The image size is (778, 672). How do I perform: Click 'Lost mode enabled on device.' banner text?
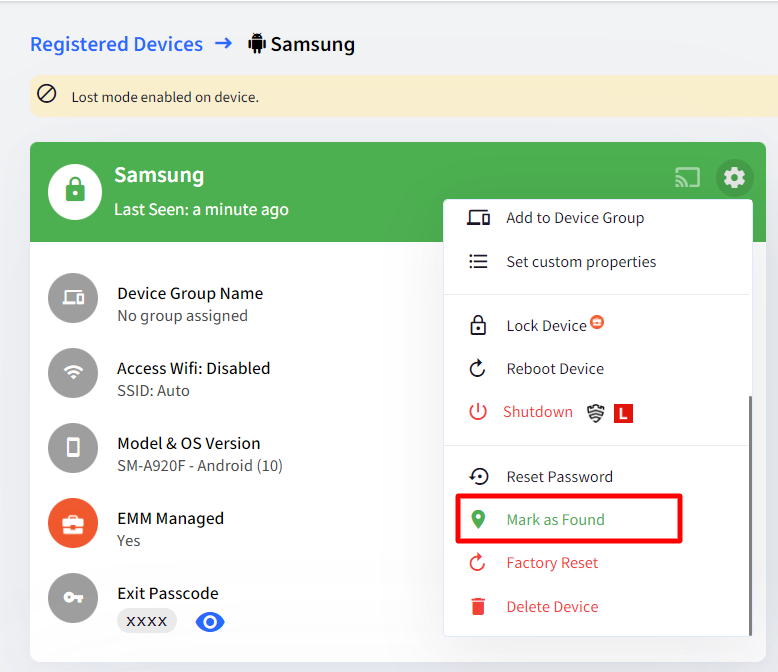click(165, 97)
